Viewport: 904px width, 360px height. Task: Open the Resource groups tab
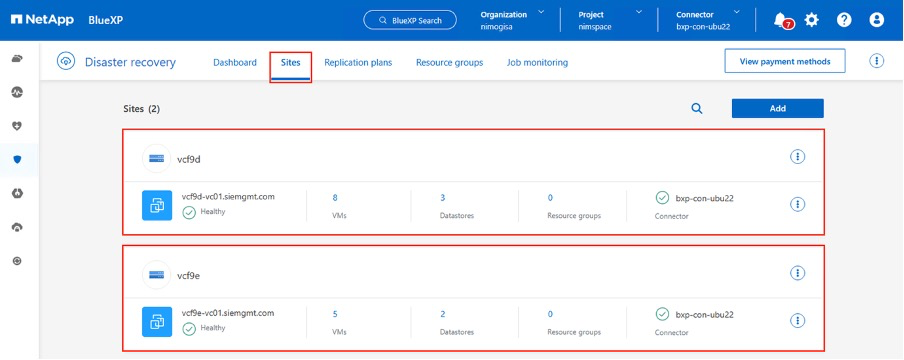pos(450,62)
